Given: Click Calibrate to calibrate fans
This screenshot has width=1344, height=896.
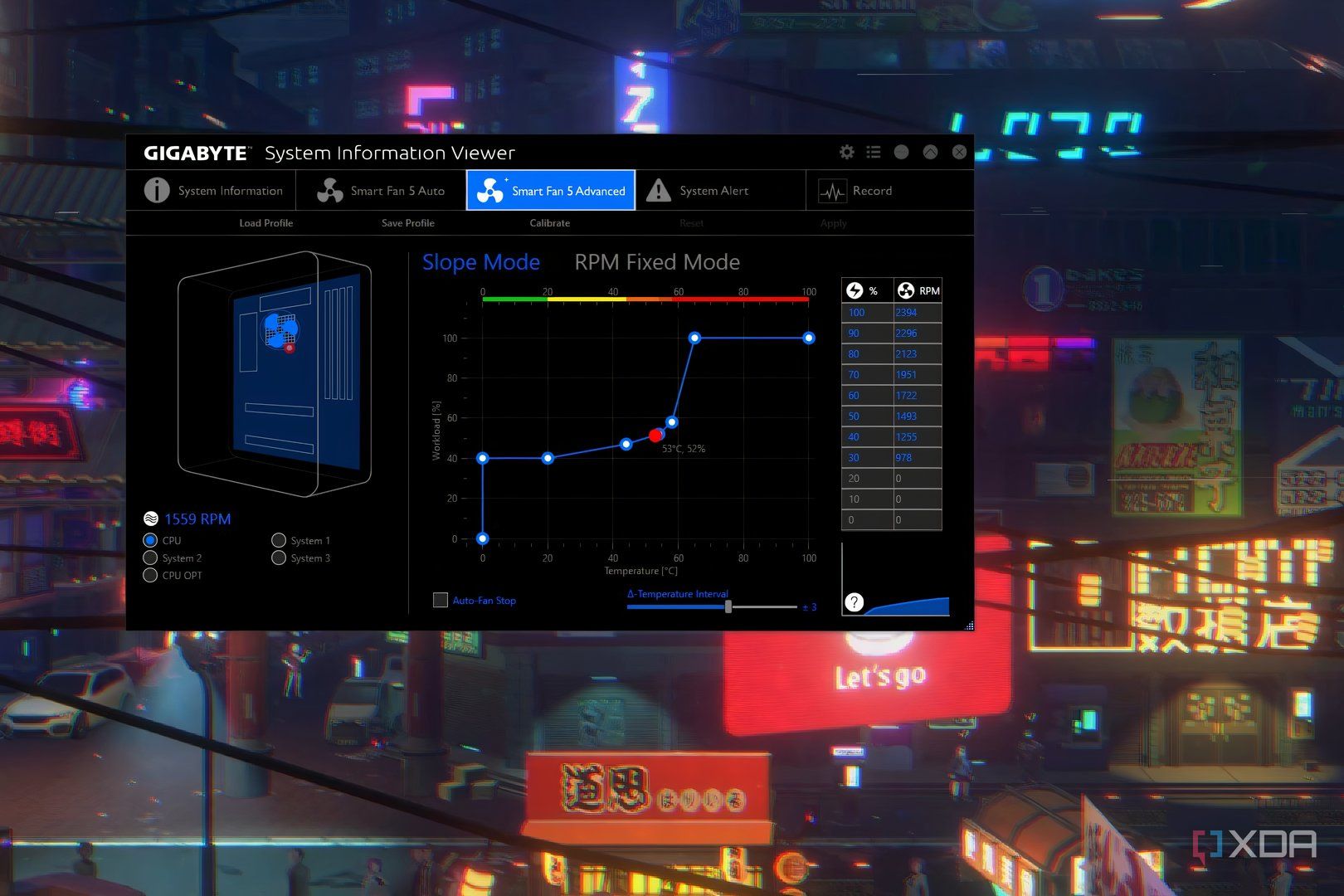Looking at the screenshot, I should (x=549, y=223).
